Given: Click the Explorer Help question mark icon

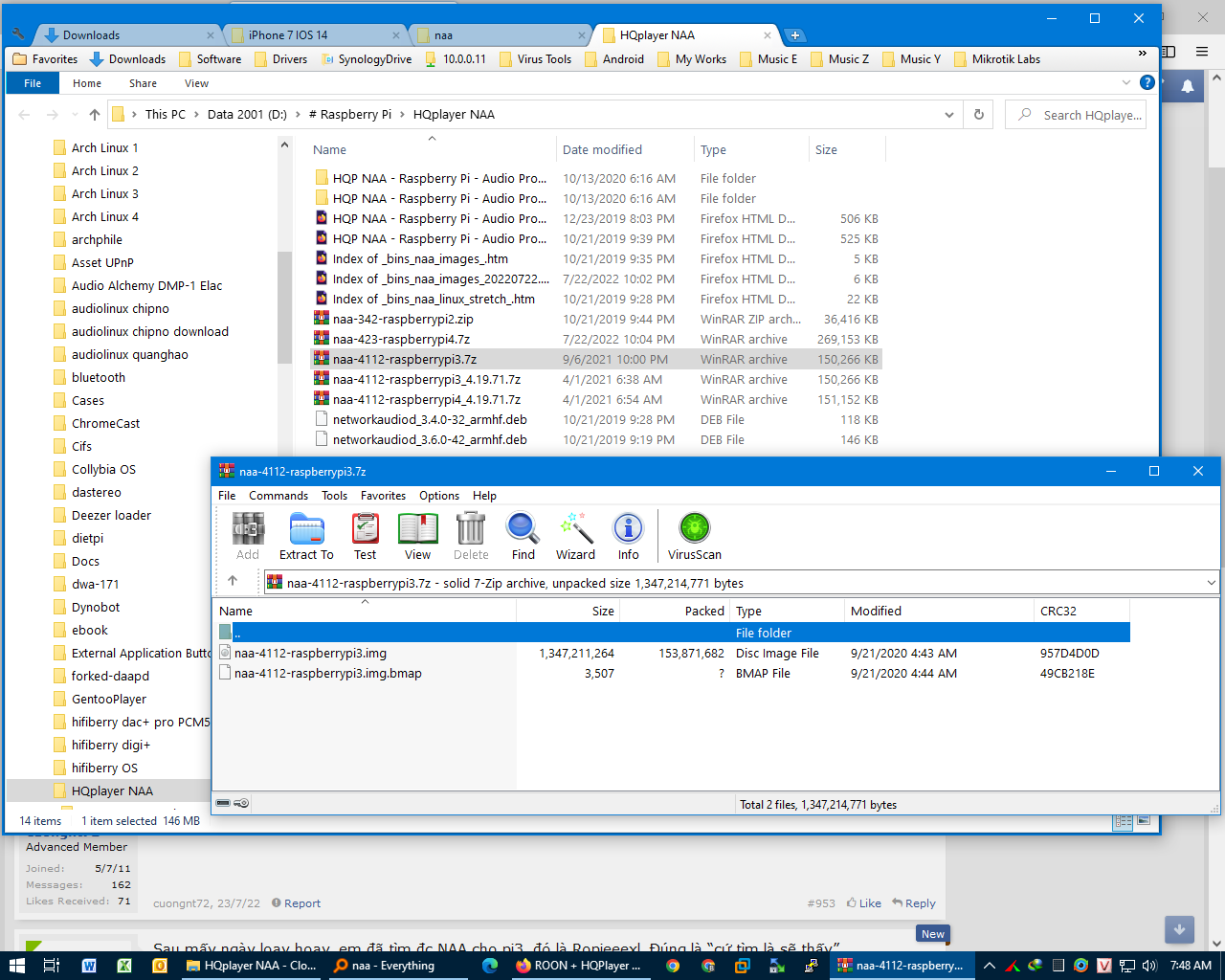Looking at the screenshot, I should tap(1147, 82).
